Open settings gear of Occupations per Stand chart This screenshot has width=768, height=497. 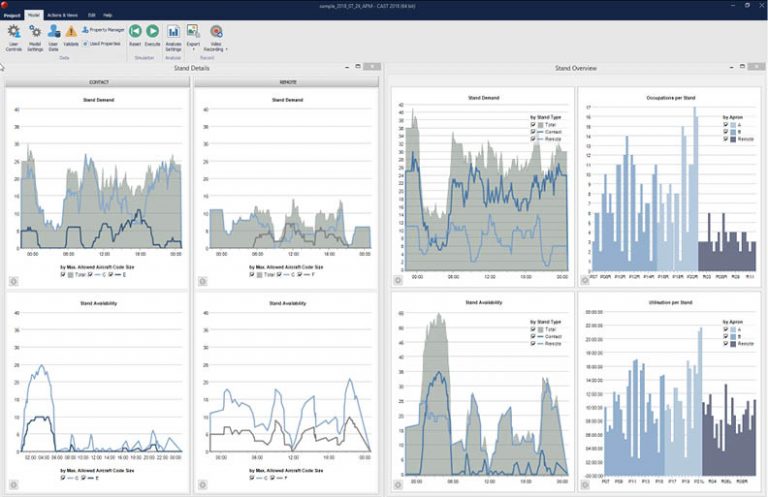tap(584, 281)
